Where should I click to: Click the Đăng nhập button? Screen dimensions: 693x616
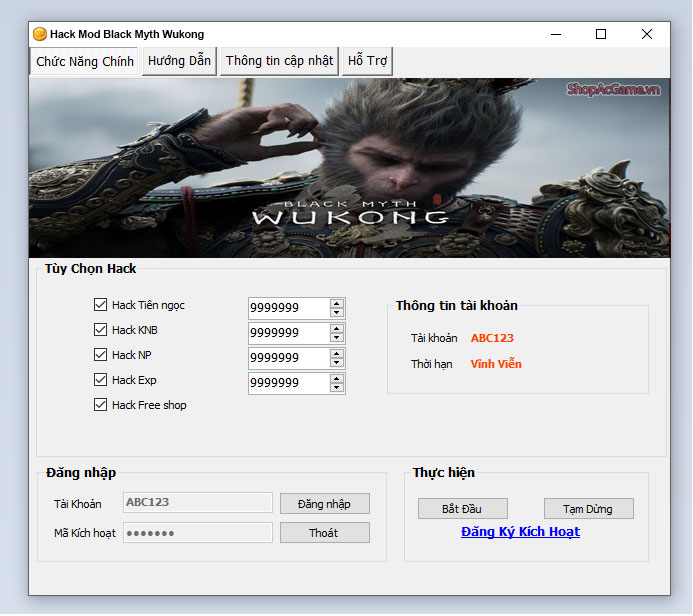click(x=324, y=504)
